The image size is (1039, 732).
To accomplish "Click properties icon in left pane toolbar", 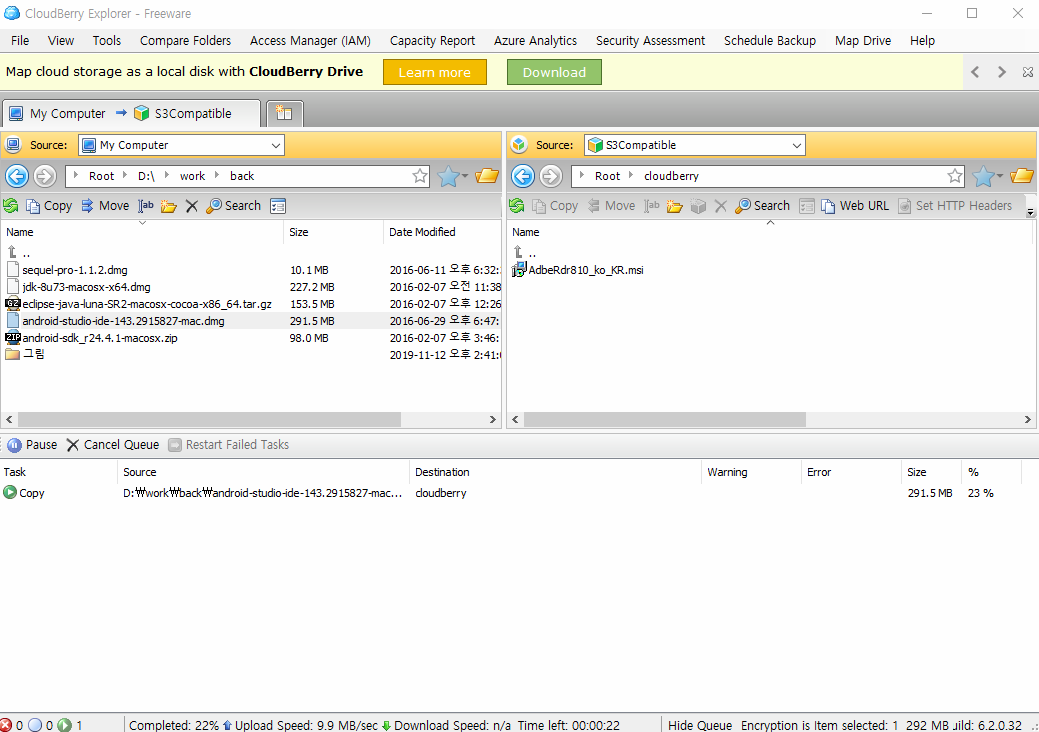I will click(278, 206).
